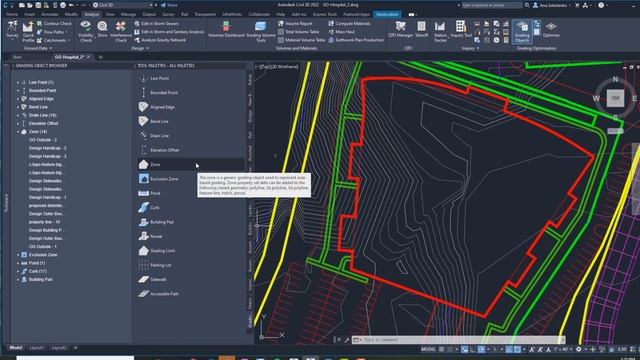Viewport: 640px width, 360px height.
Task: Run the grading Optimize command
Action: (x=551, y=29)
